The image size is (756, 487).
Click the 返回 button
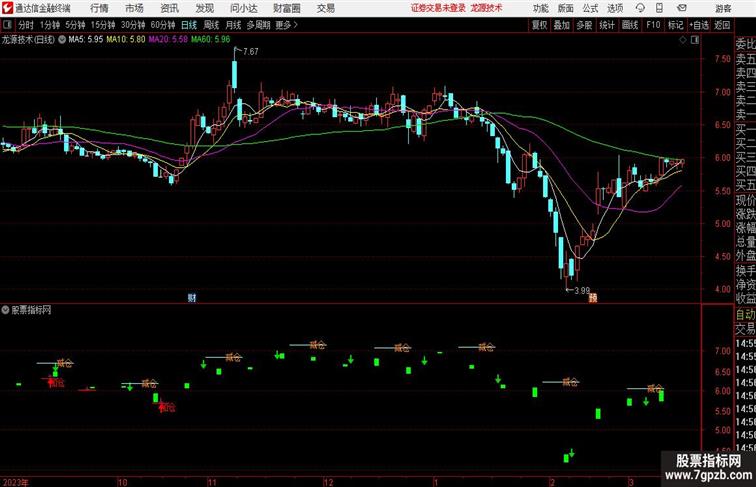[722, 25]
